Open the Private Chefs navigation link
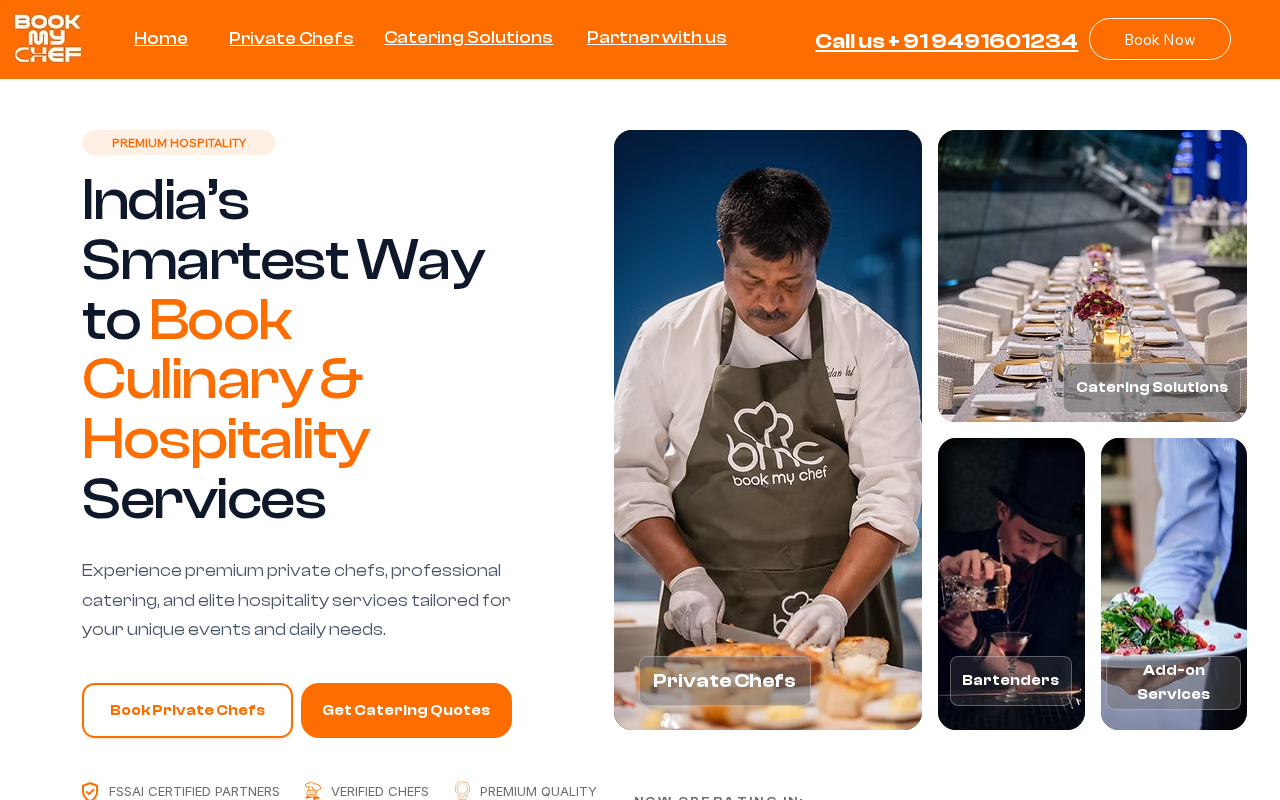The height and width of the screenshot is (800, 1280). (291, 39)
